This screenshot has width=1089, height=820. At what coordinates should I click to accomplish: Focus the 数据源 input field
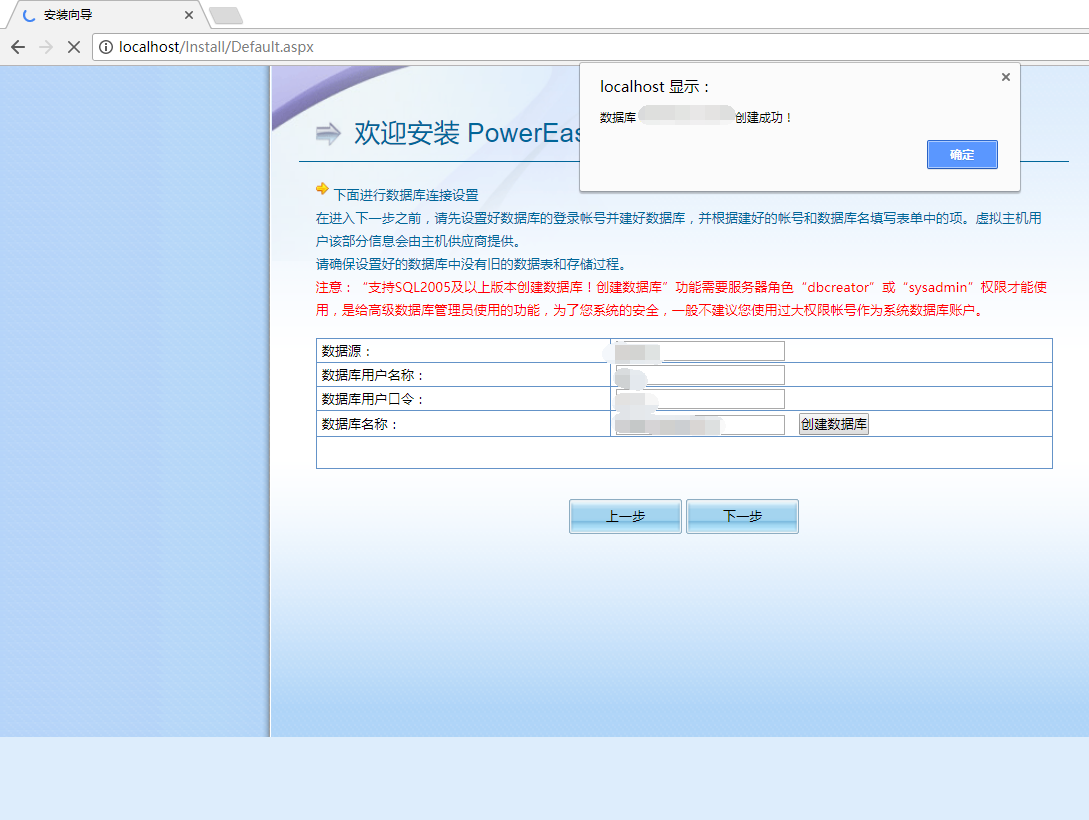pos(700,351)
